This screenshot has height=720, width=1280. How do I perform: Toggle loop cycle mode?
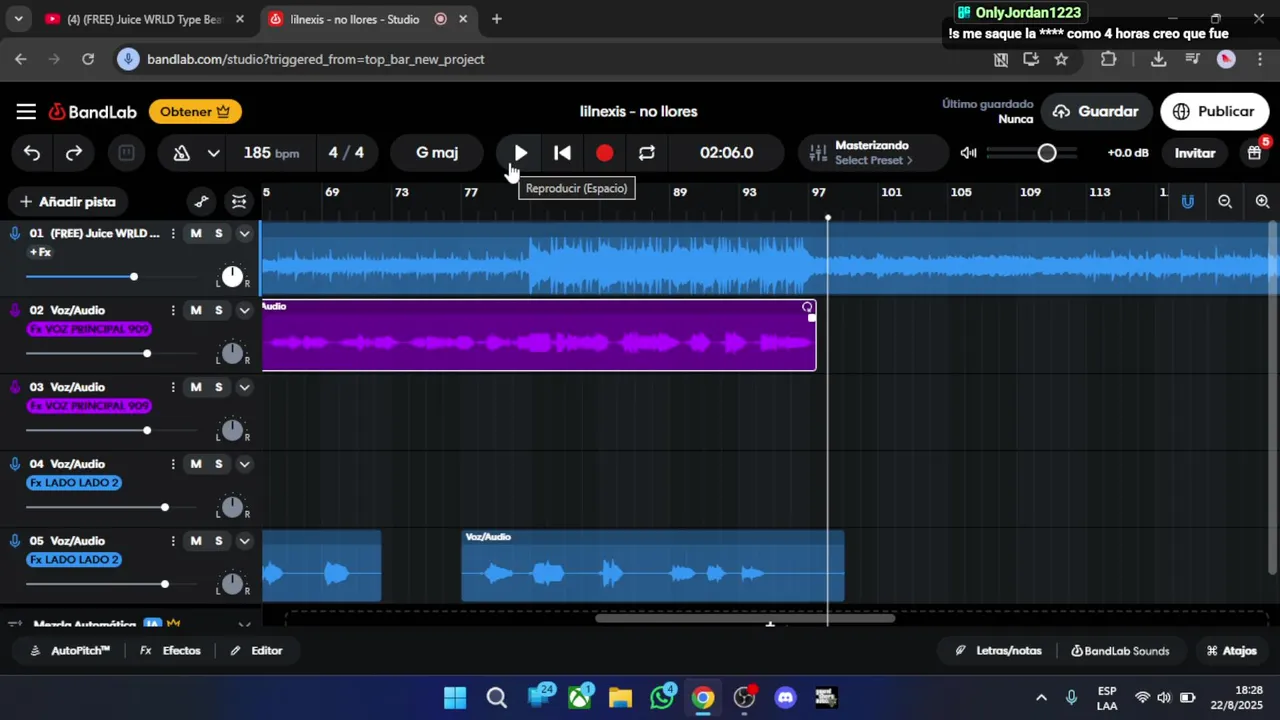(647, 153)
